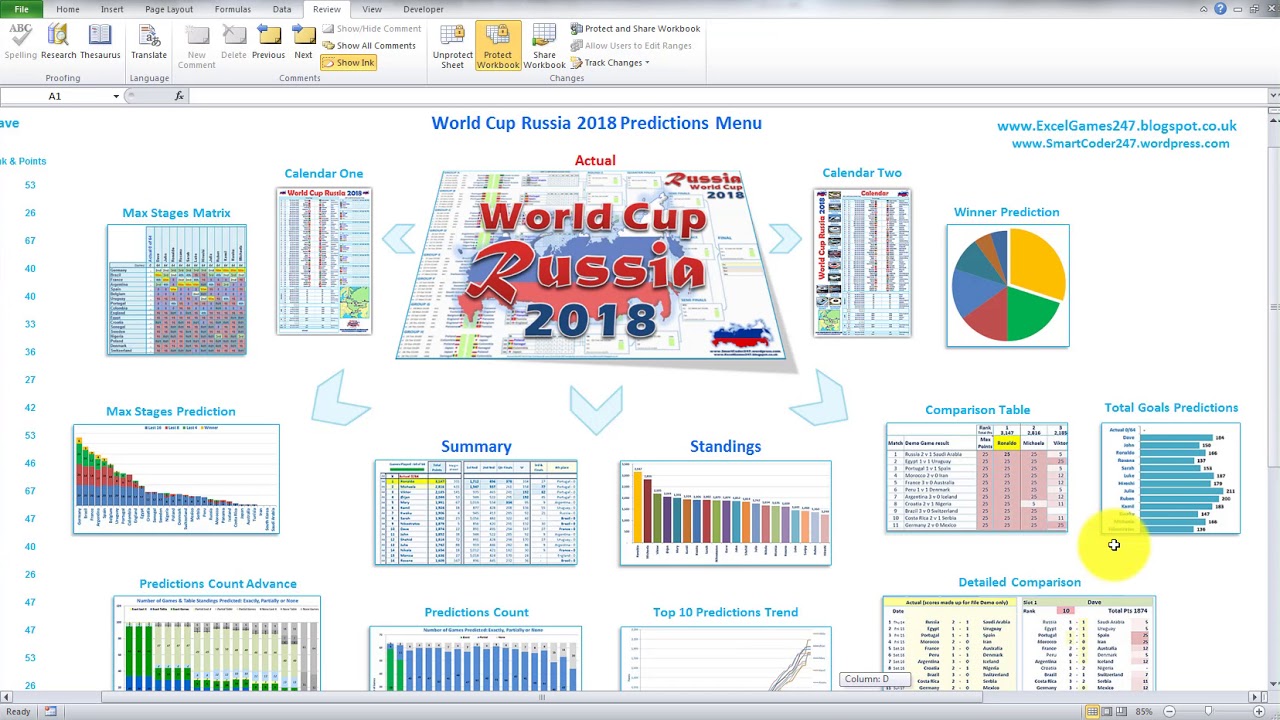Click Show All Comments
The width and height of the screenshot is (1280, 720).
coord(369,46)
